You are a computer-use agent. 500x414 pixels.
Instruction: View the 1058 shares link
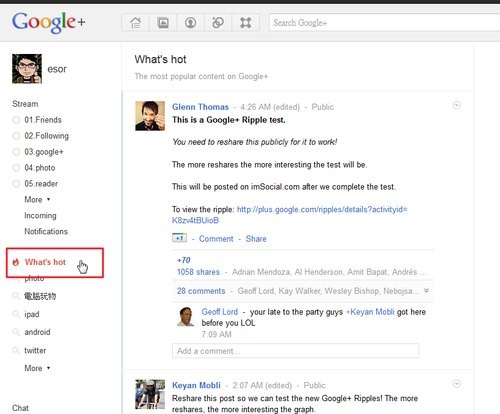198,272
